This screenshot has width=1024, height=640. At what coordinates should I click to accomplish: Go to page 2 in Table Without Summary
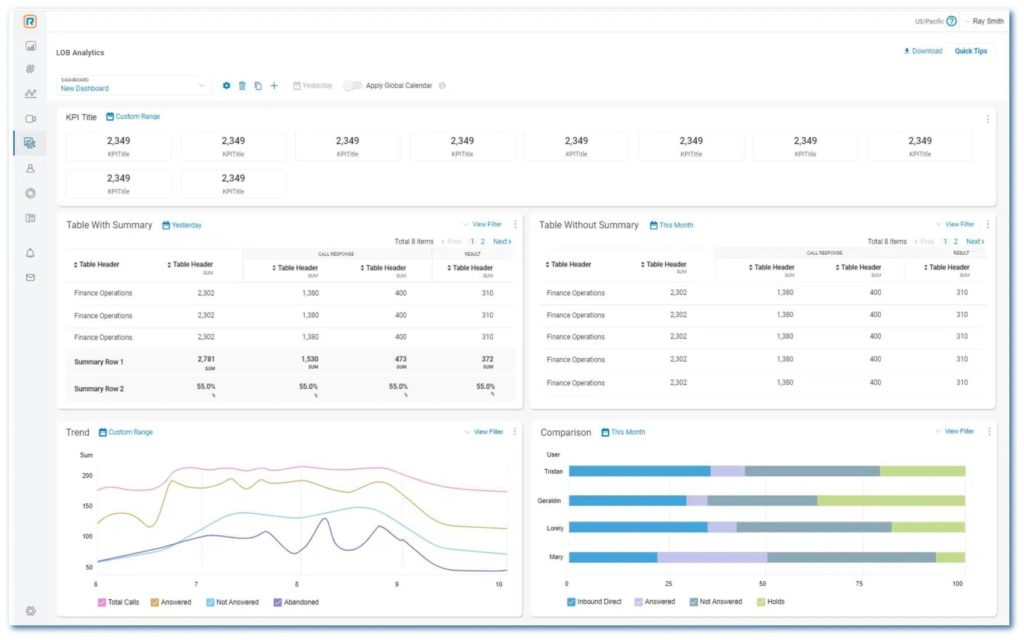(956, 241)
